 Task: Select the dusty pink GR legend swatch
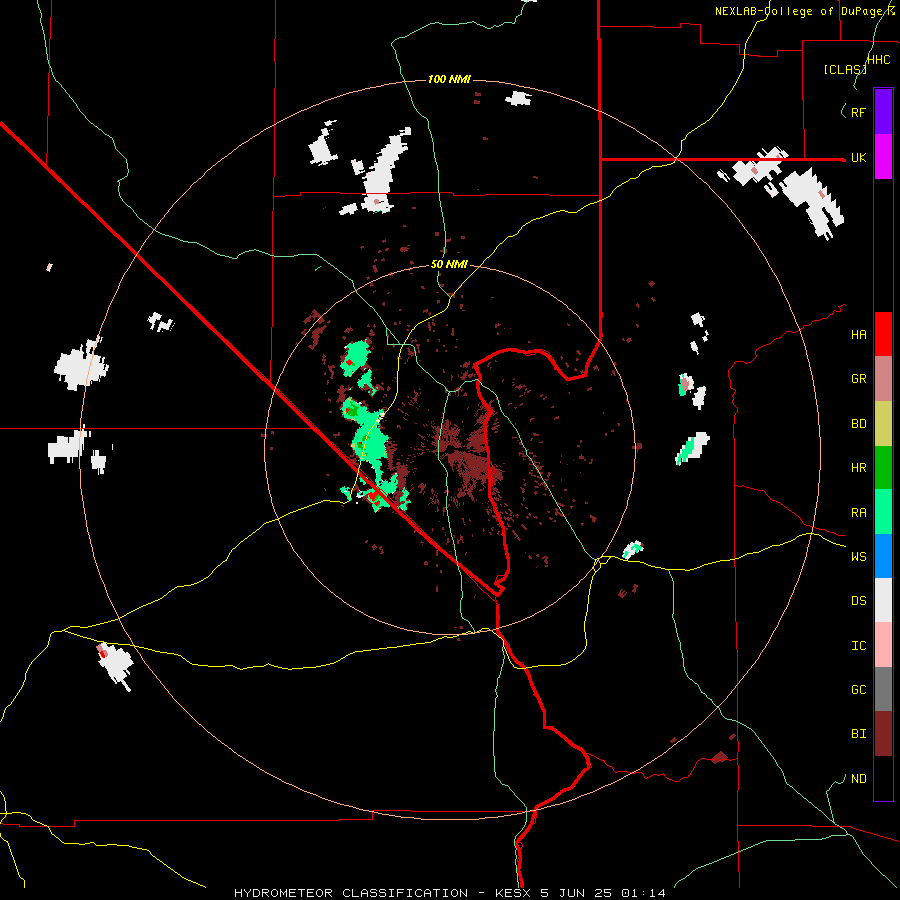(883, 379)
